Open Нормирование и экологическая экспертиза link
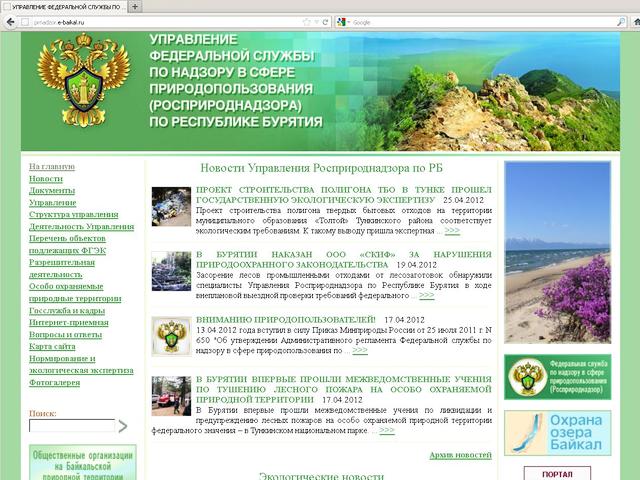640x480 pixels. (81, 364)
